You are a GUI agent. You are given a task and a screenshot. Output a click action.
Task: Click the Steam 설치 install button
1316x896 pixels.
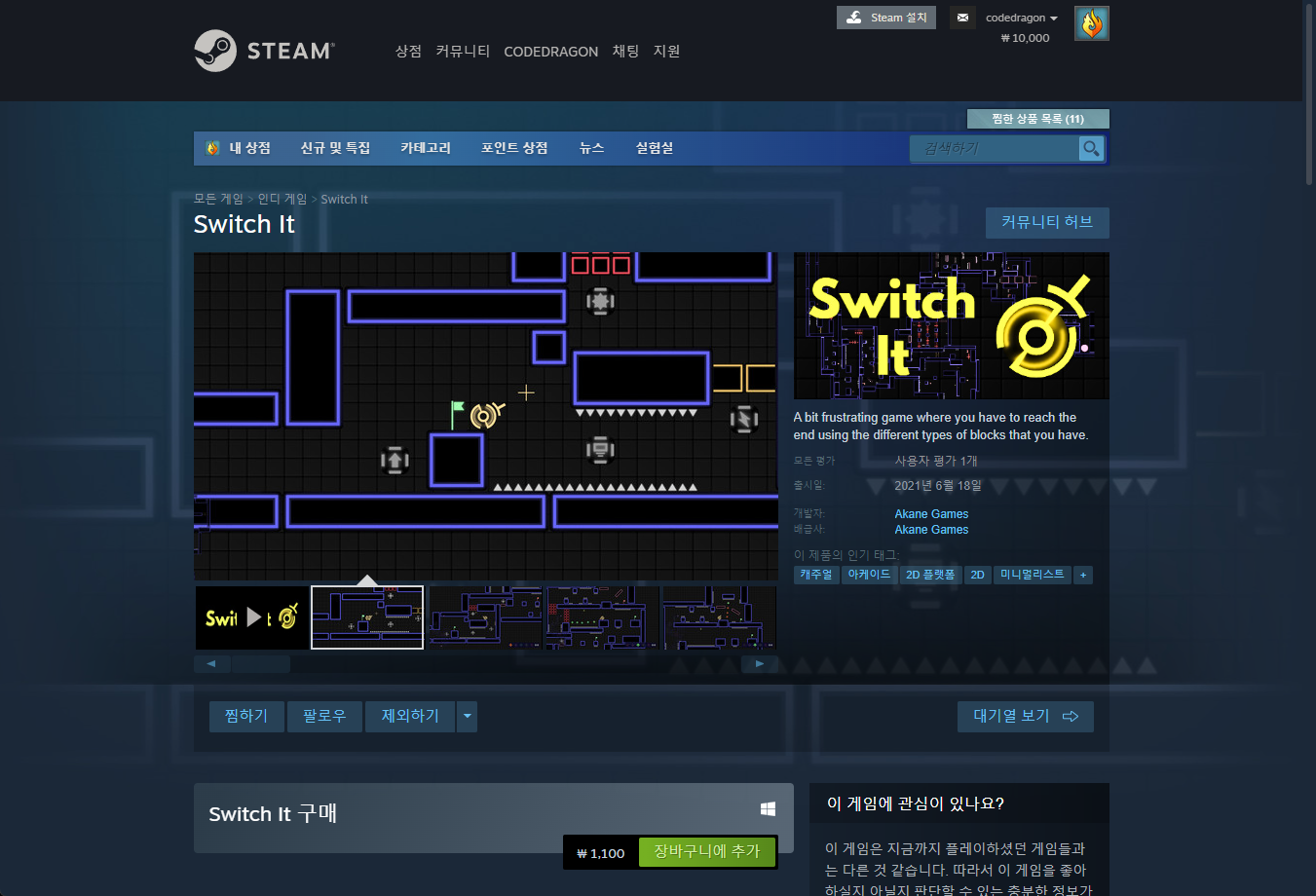pos(886,18)
